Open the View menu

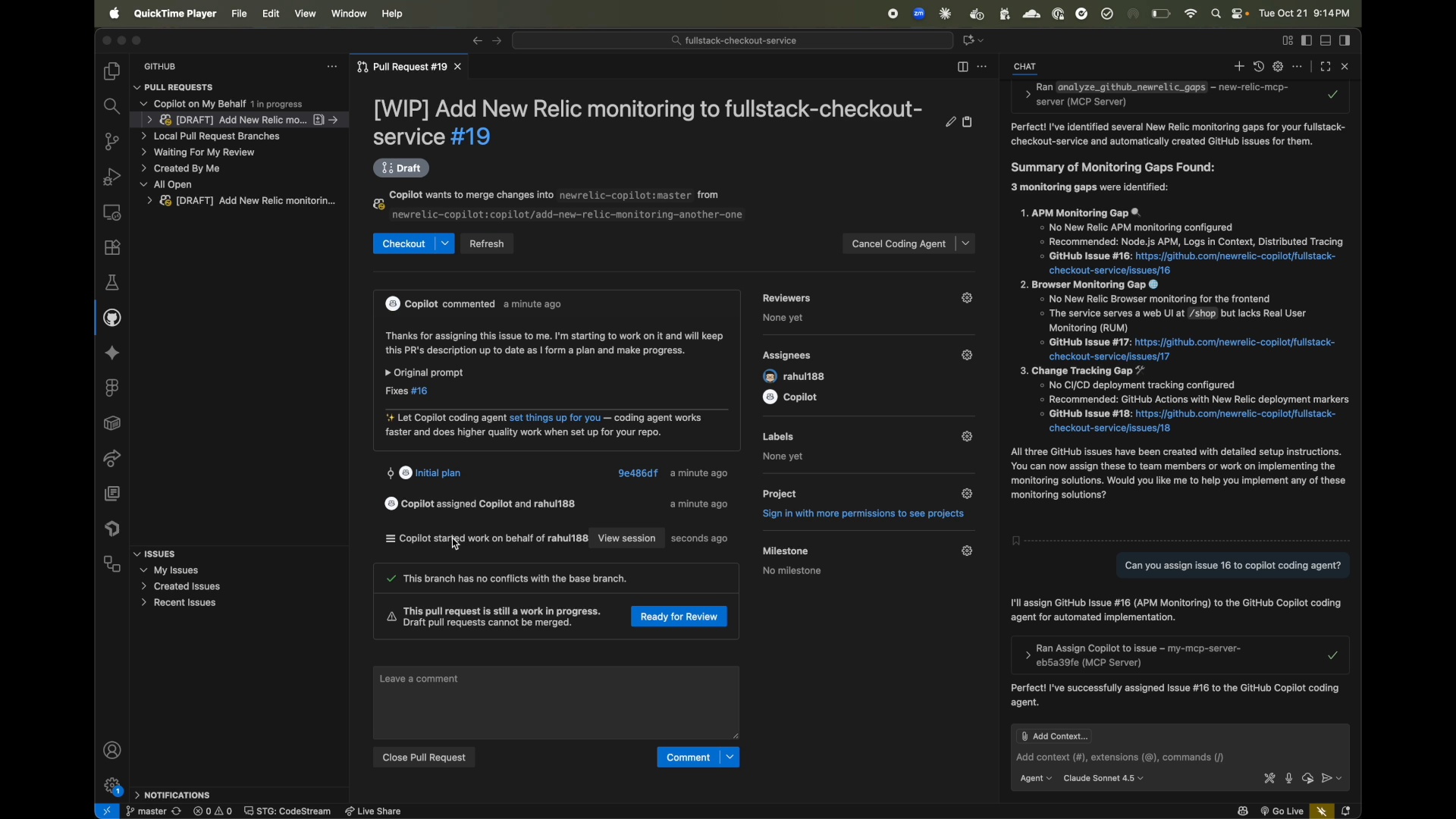pyautogui.click(x=306, y=14)
